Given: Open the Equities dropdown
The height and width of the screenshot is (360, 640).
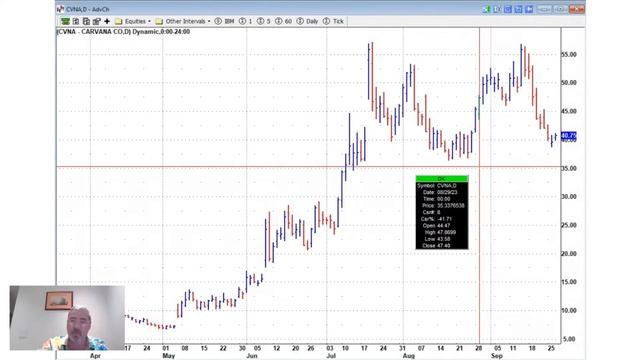Looking at the screenshot, I should (x=133, y=21).
